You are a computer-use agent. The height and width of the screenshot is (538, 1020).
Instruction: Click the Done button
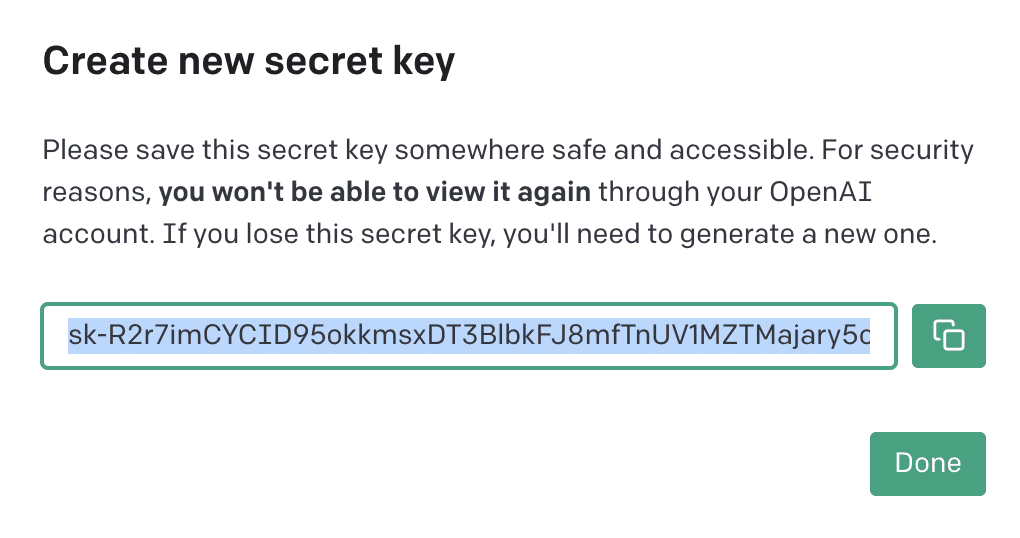[x=928, y=463]
